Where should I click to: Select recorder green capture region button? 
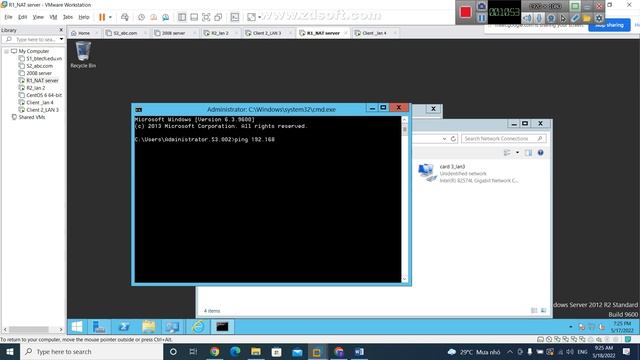[x=575, y=6]
